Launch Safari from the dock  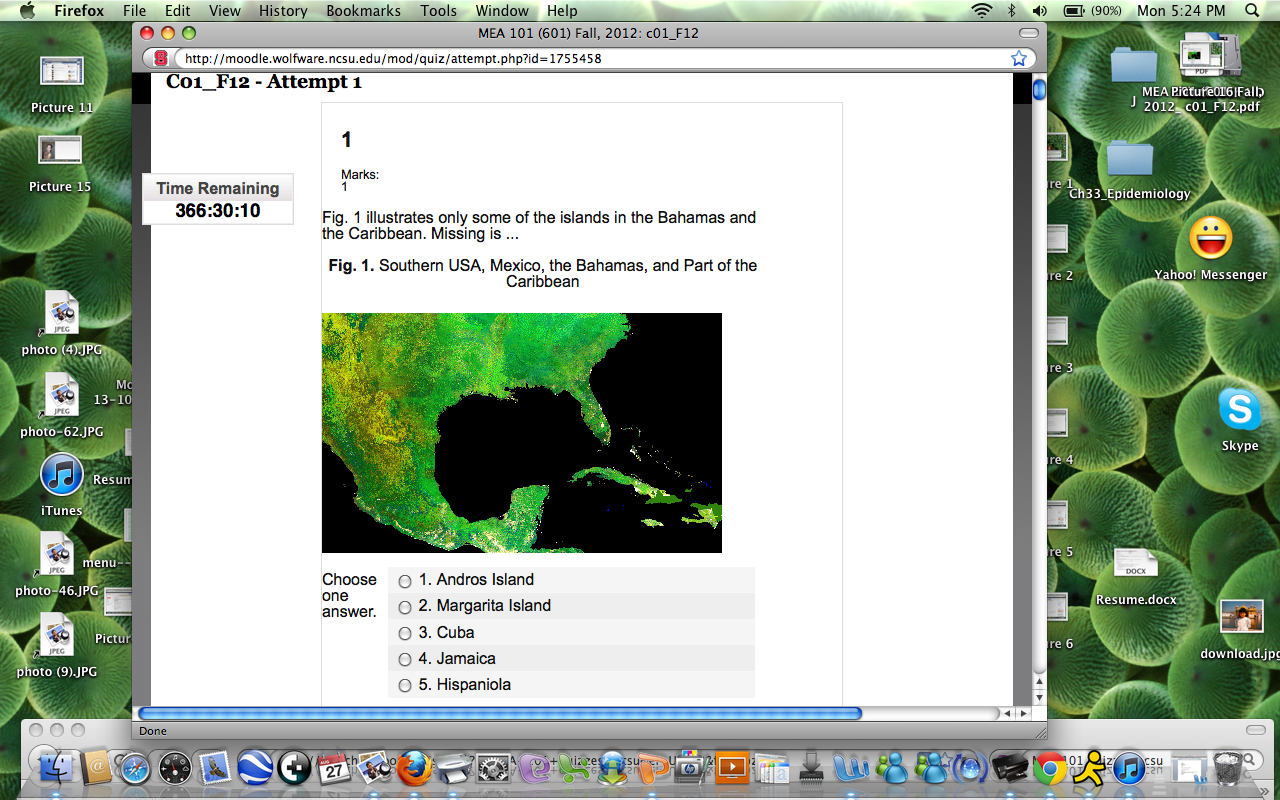(x=135, y=768)
